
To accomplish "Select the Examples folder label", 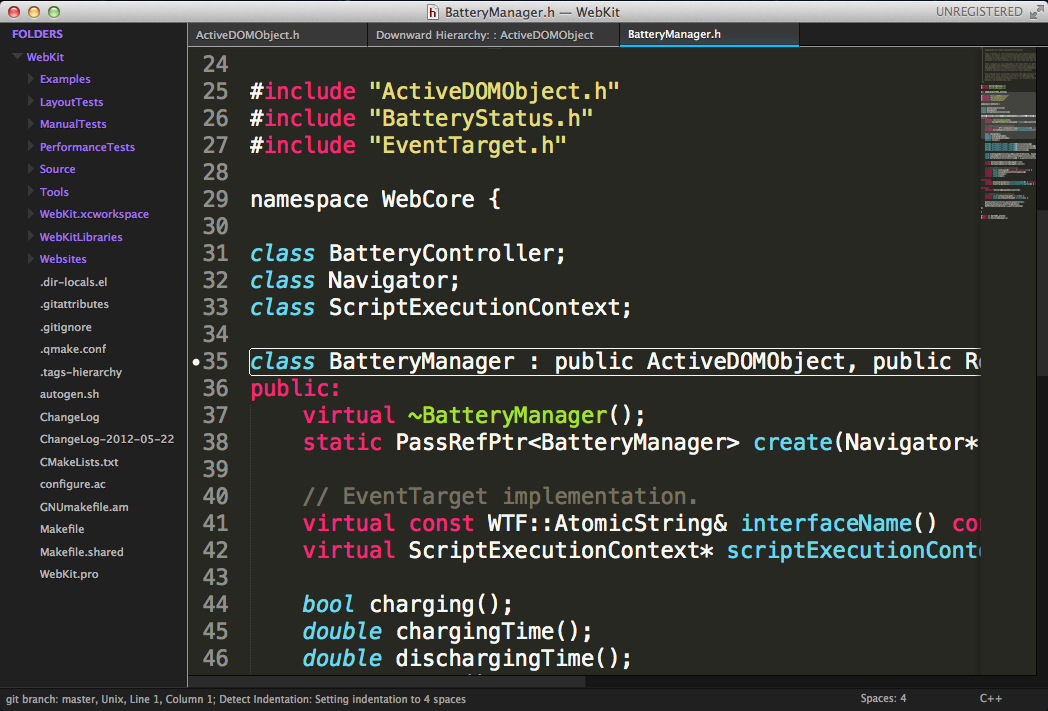I will pos(65,79).
